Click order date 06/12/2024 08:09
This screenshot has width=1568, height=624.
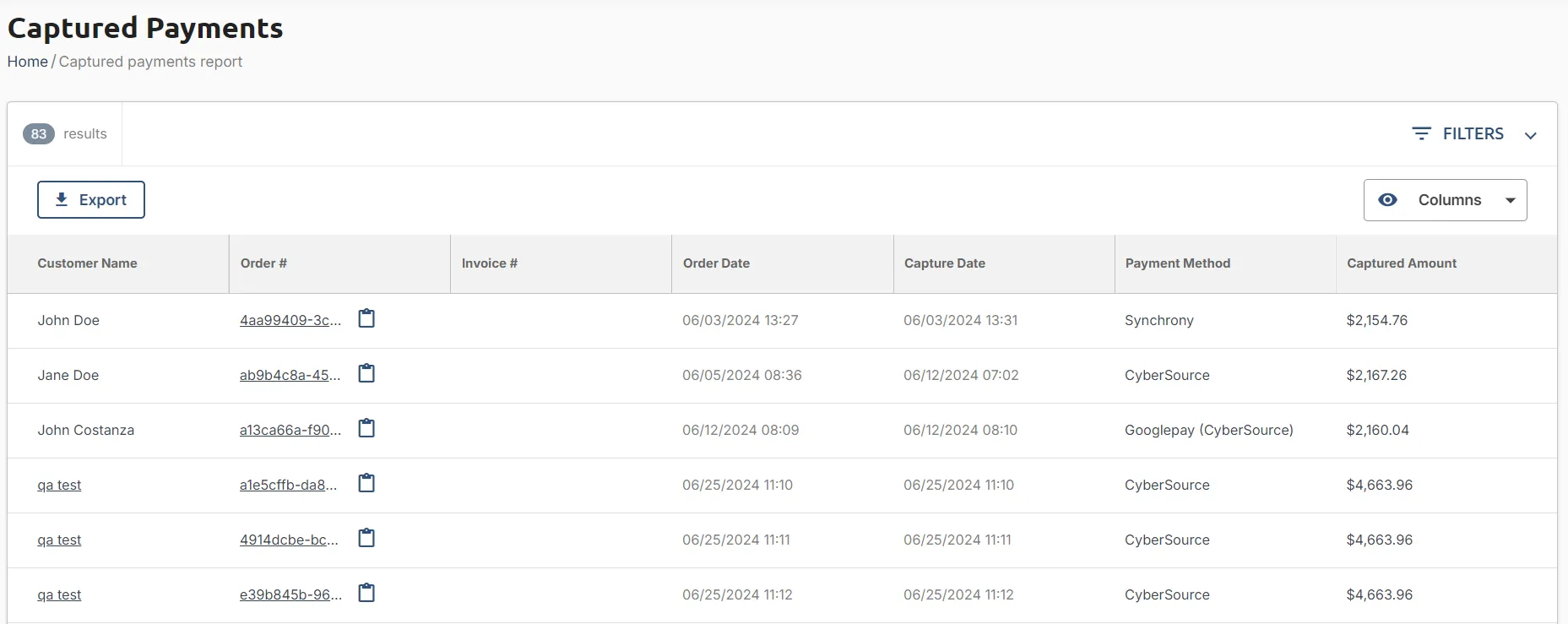(741, 430)
